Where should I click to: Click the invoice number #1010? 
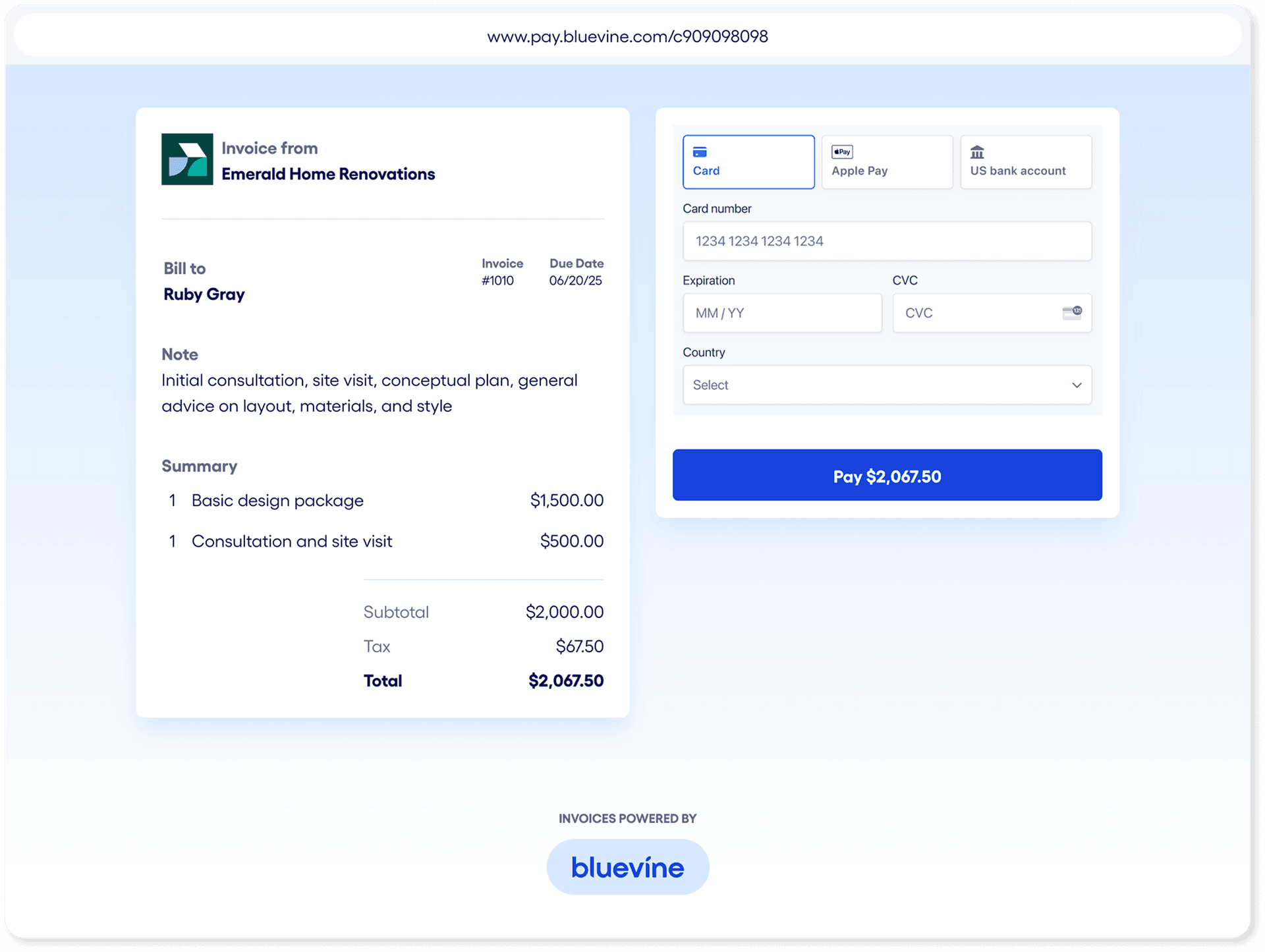[x=498, y=280]
